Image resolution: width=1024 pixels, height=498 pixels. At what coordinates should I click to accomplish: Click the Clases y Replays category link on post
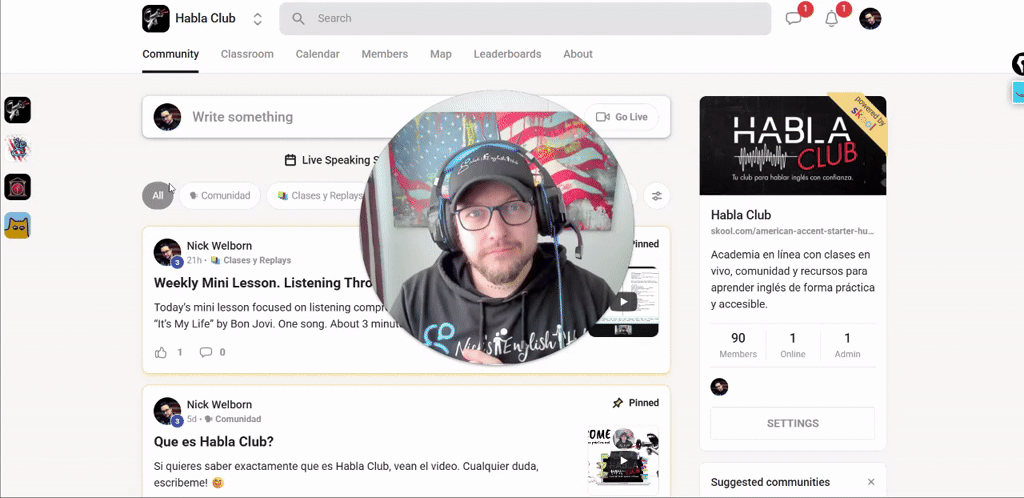[x=251, y=260]
